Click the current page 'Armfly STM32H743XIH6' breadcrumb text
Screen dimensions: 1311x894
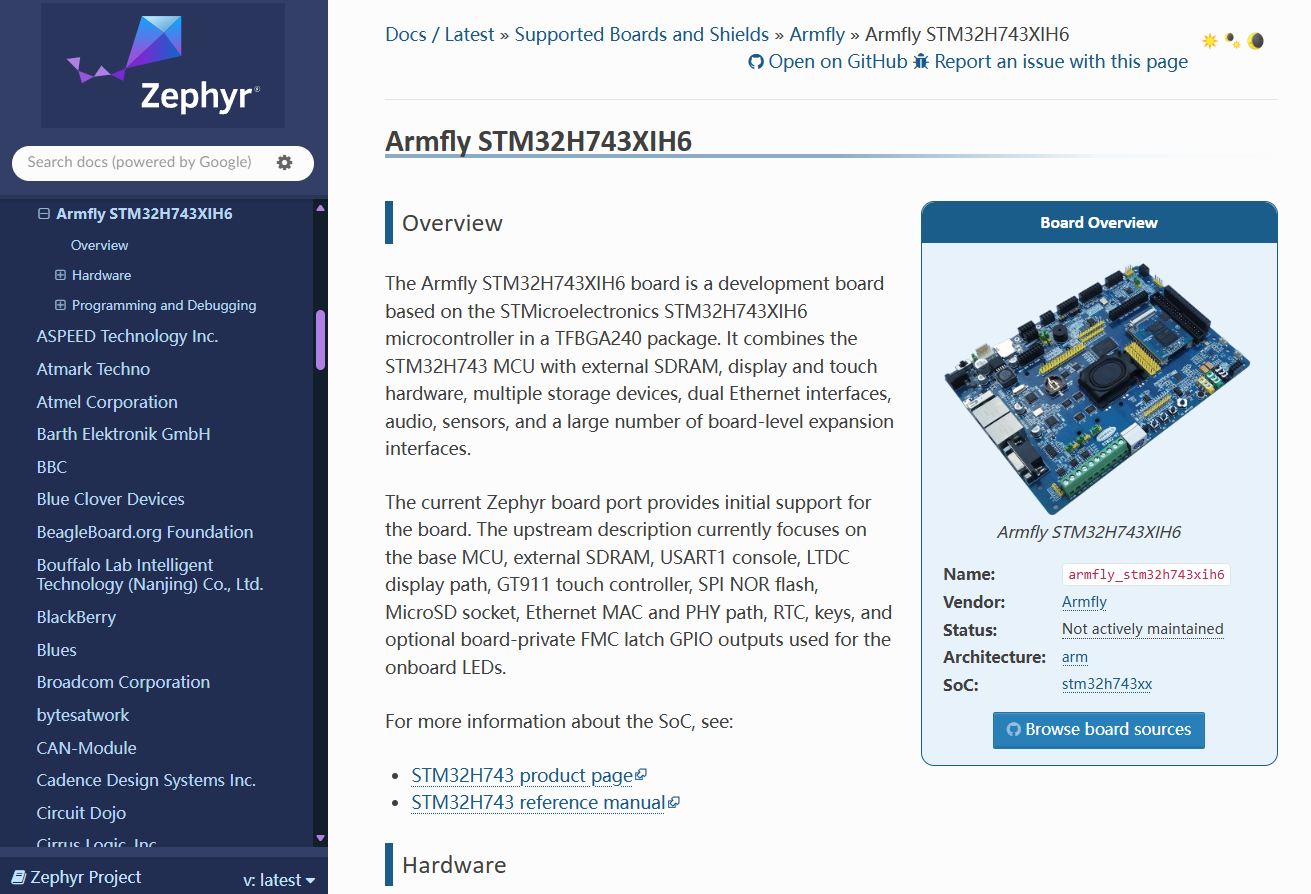point(967,35)
